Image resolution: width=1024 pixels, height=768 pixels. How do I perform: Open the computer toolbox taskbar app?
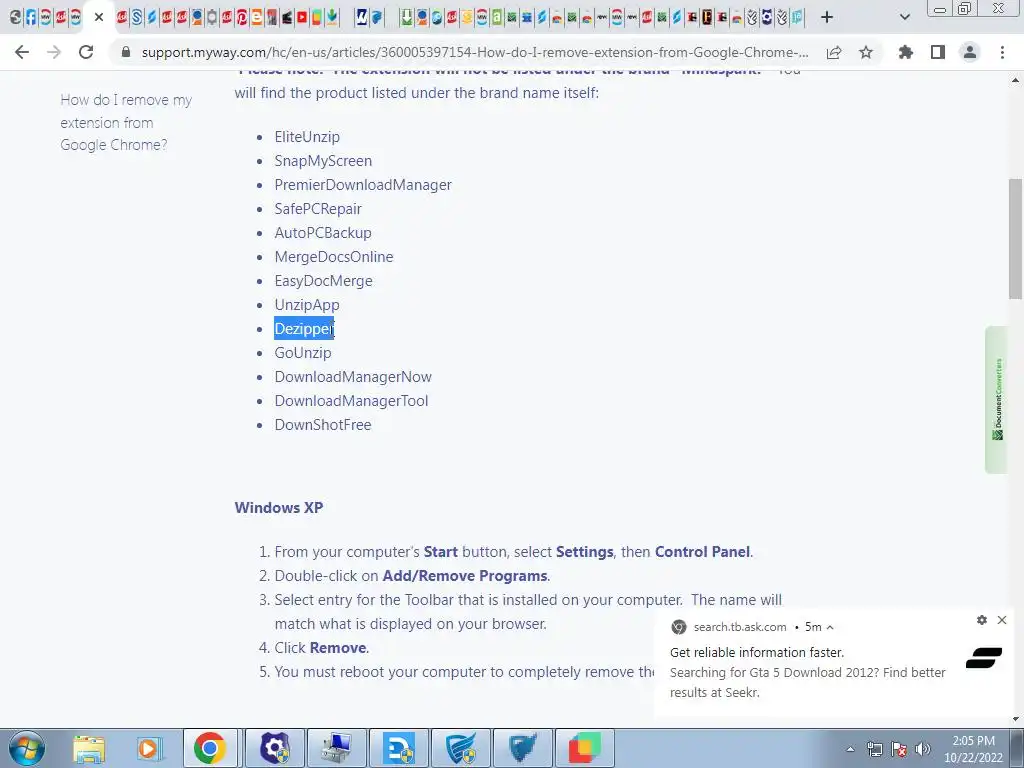tap(337, 748)
